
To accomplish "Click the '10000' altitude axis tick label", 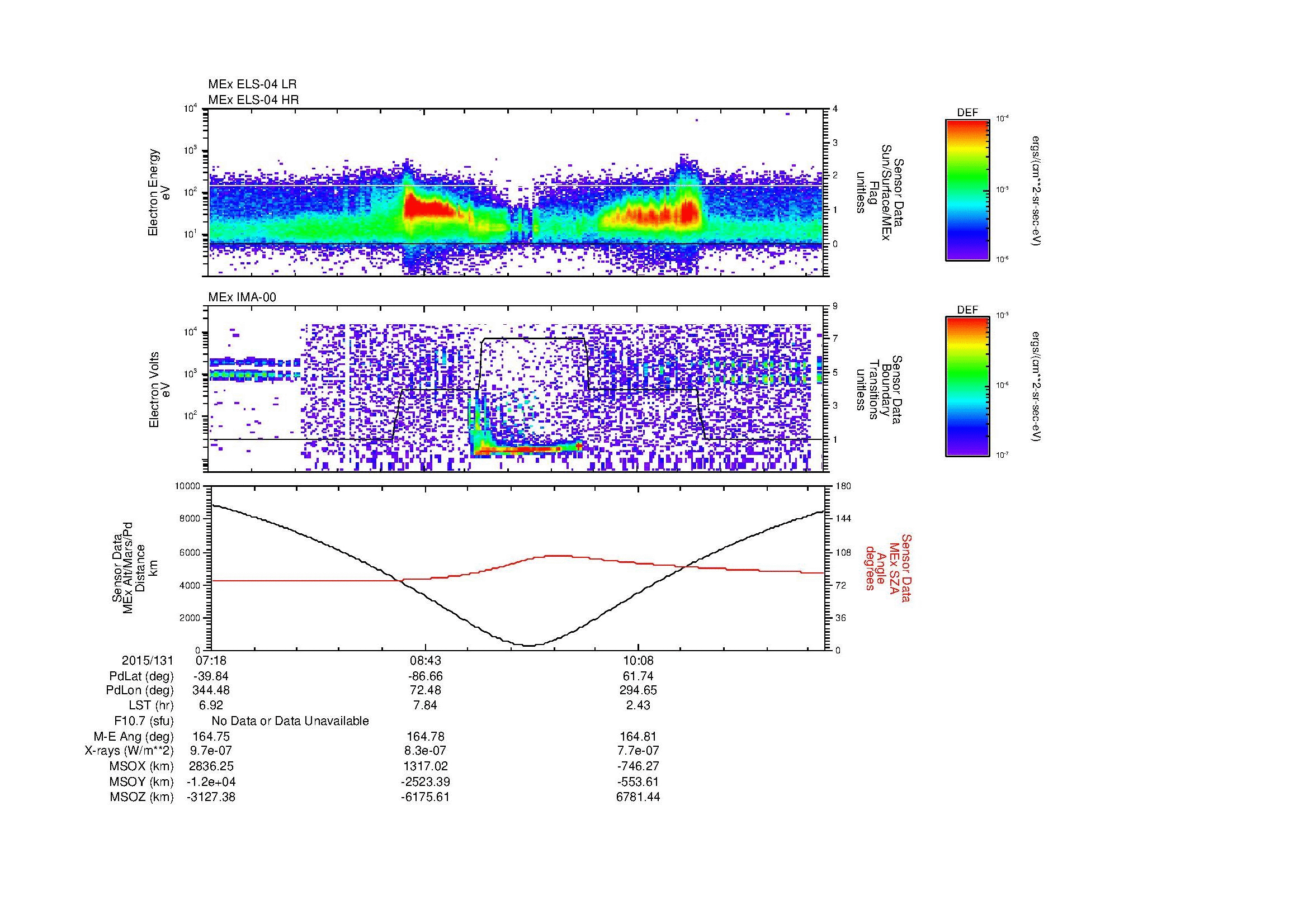I will point(188,486).
